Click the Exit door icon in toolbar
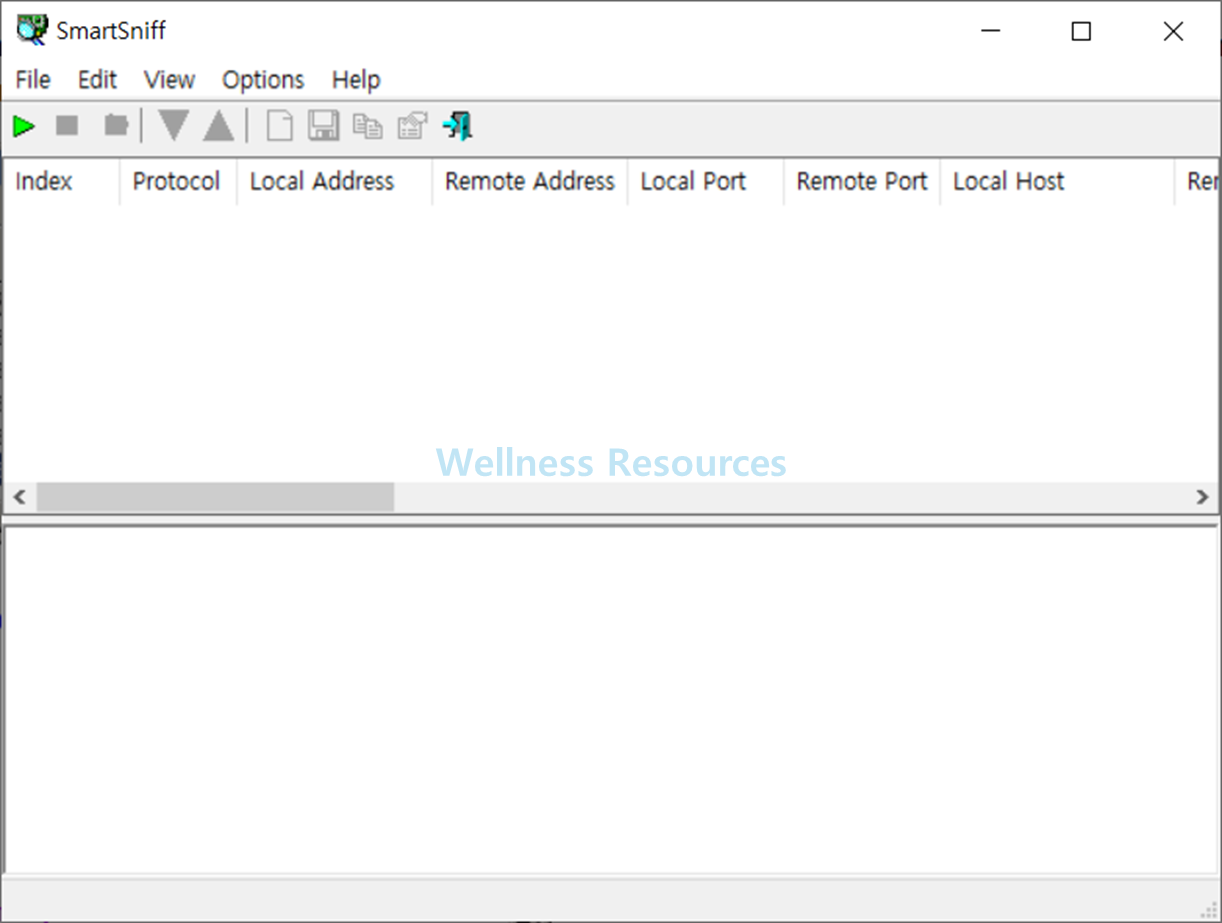 coord(458,126)
